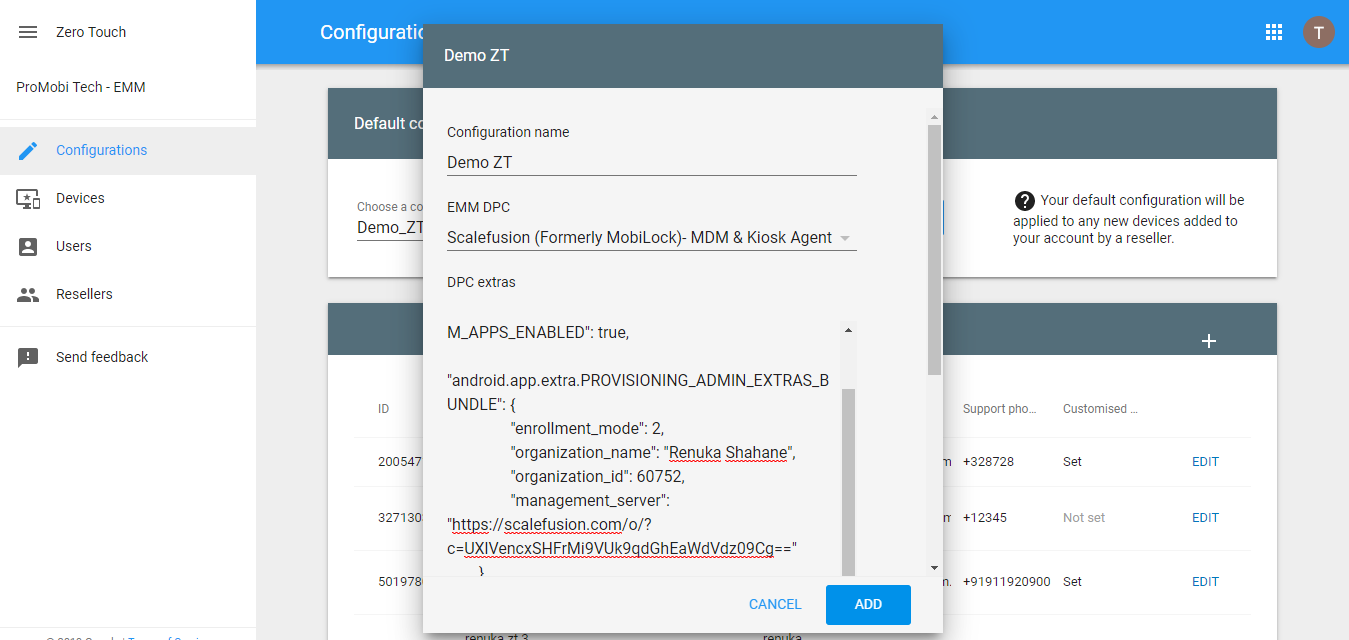Click the help question mark icon

tap(1024, 200)
